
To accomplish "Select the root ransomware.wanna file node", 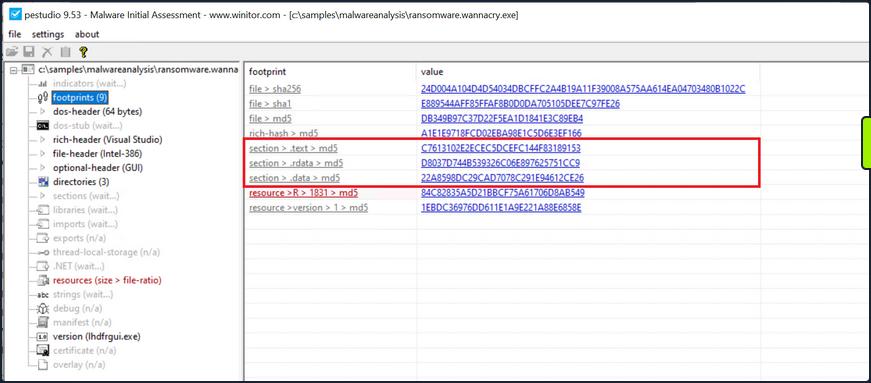I will pos(138,69).
